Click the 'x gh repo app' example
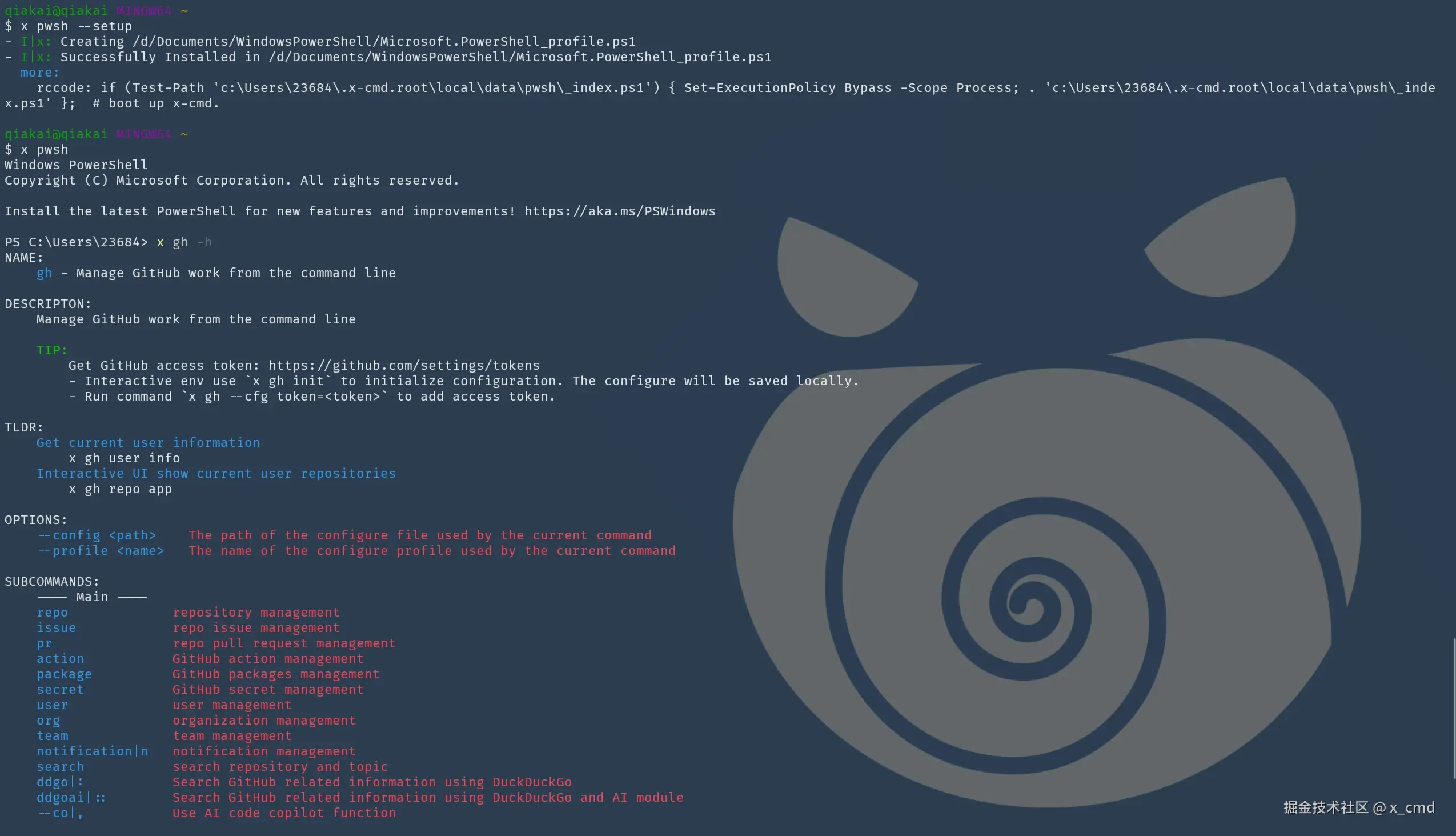Image resolution: width=1456 pixels, height=836 pixels. tap(120, 489)
